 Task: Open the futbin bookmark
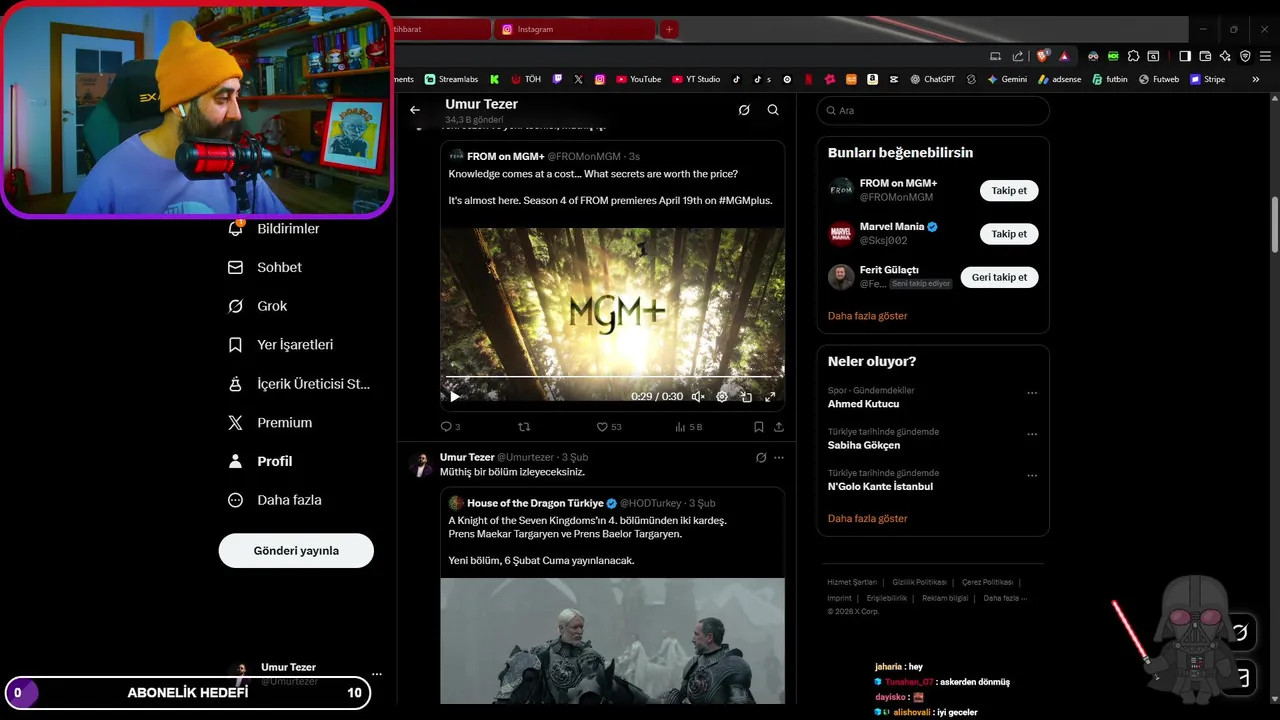click(1110, 79)
